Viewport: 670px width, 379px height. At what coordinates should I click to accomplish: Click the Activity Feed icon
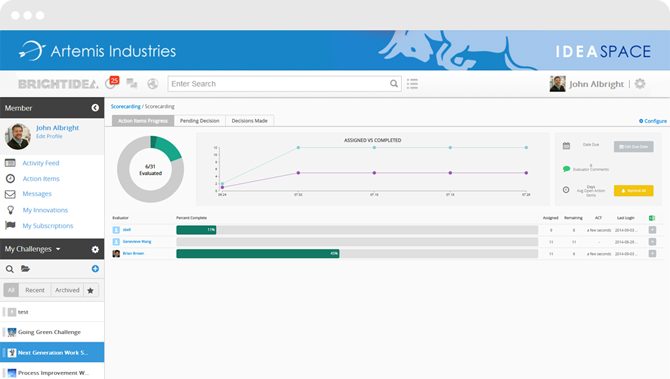coord(10,163)
